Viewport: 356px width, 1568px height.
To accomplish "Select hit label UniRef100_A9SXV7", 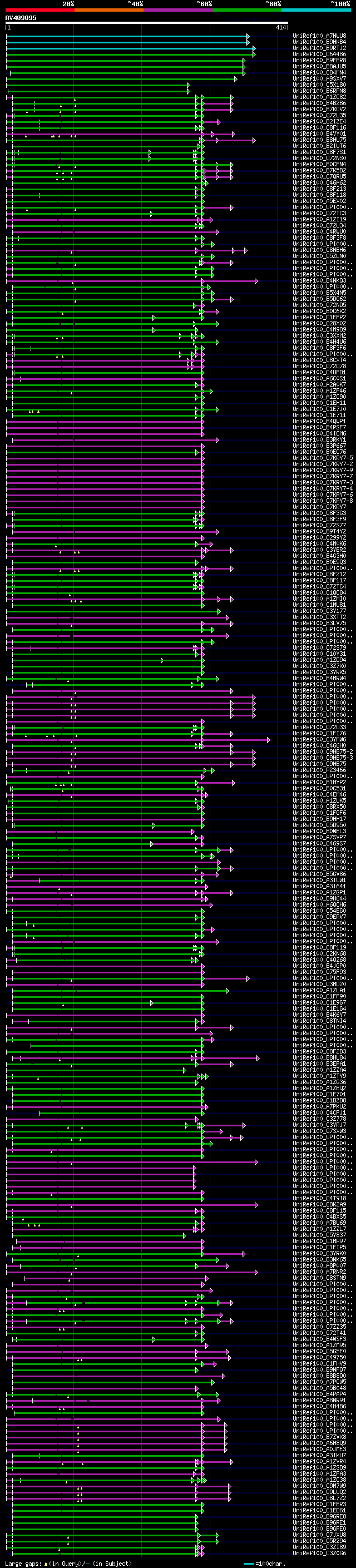I will coord(319,78).
